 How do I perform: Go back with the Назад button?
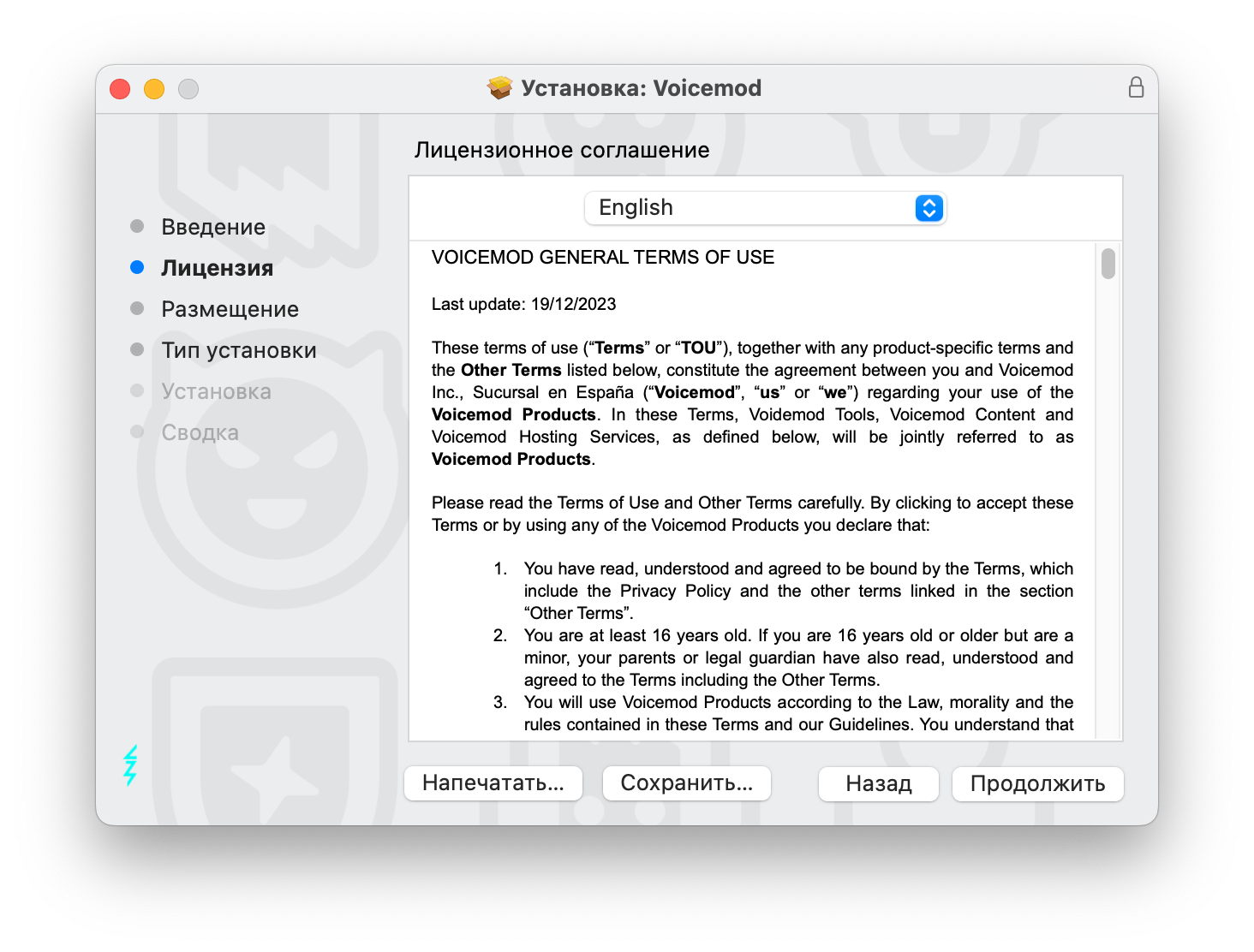coord(879,783)
